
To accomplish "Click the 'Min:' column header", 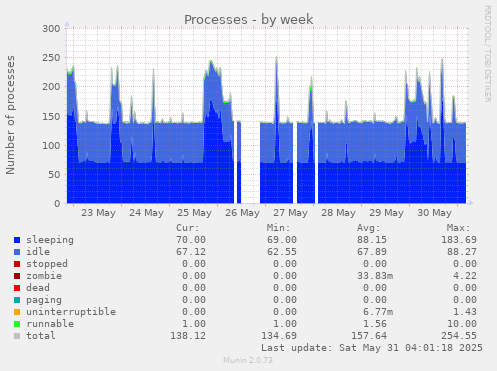I will 278,228.
